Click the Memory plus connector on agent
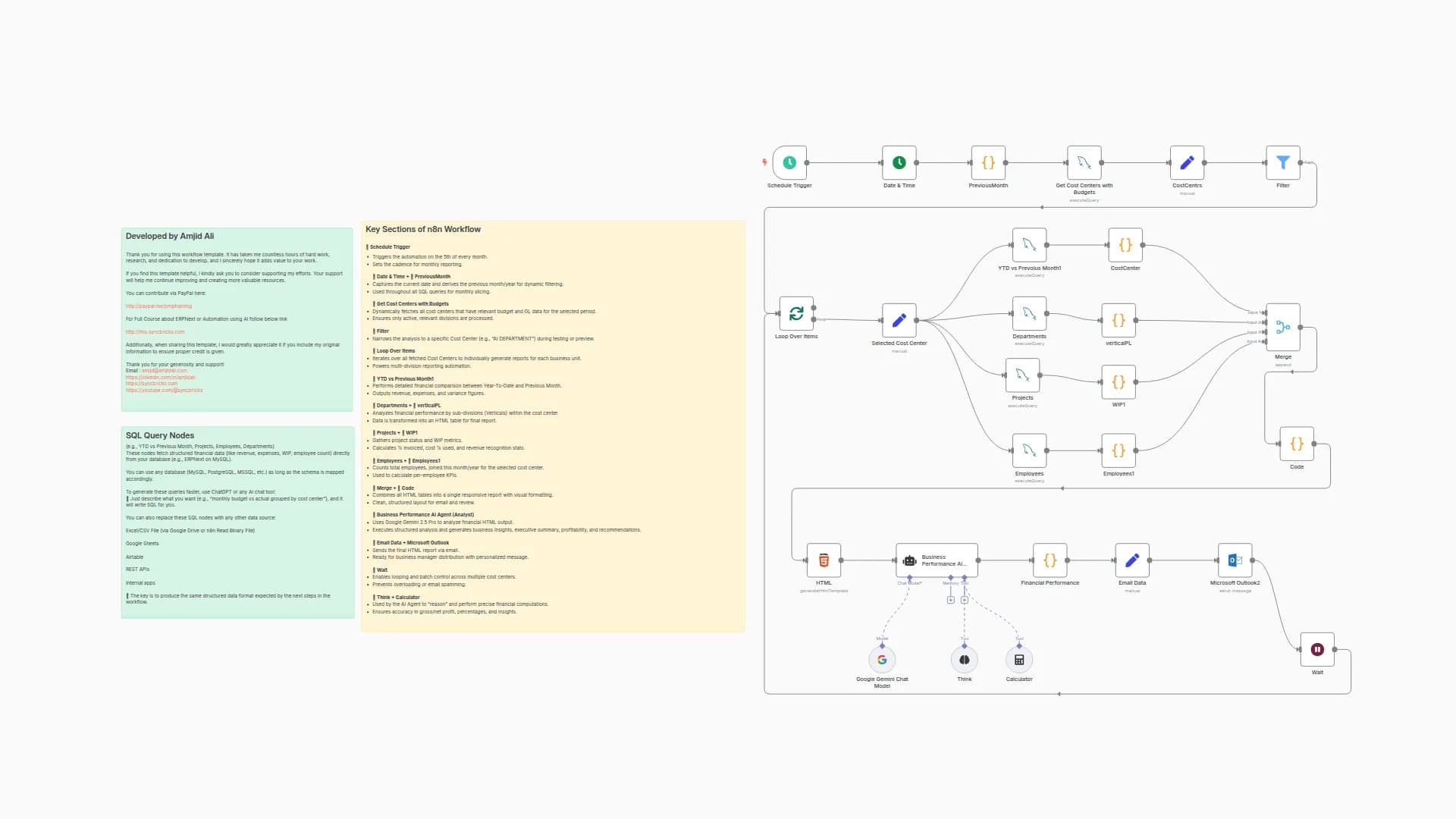 coord(951,601)
